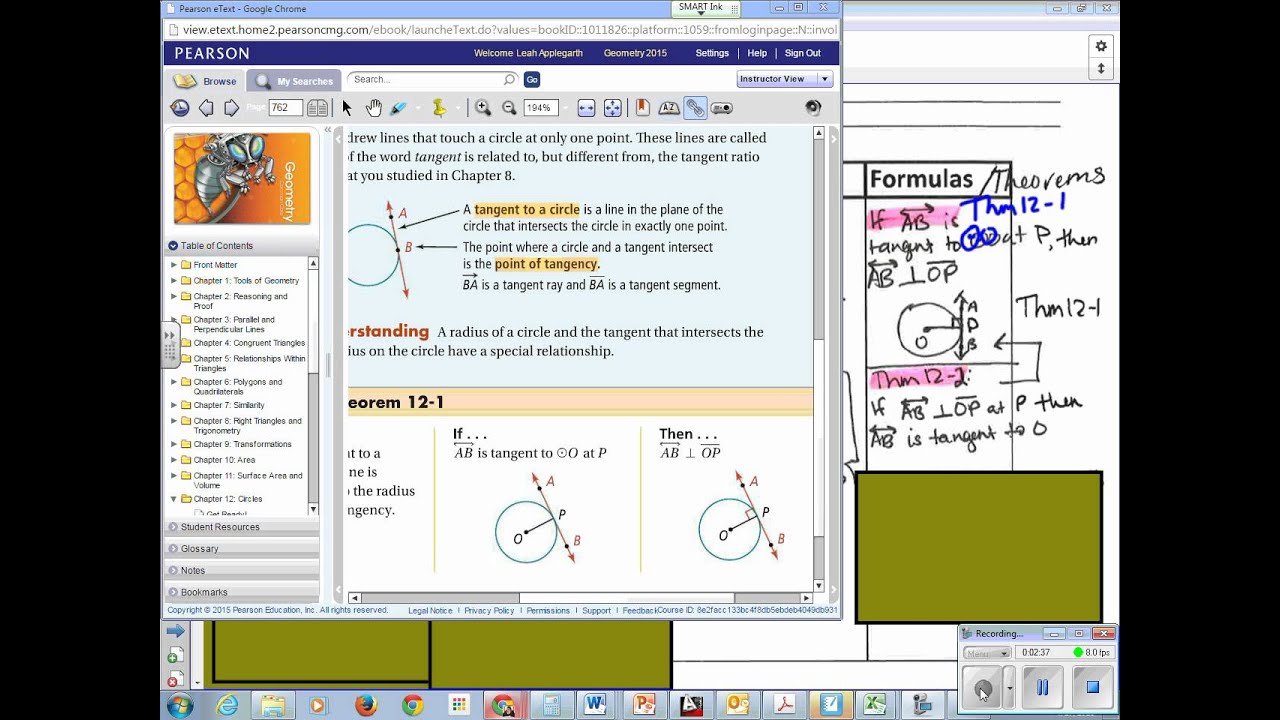Expand Chapter 4: Congruent Triangles
1280x720 pixels.
[174, 343]
